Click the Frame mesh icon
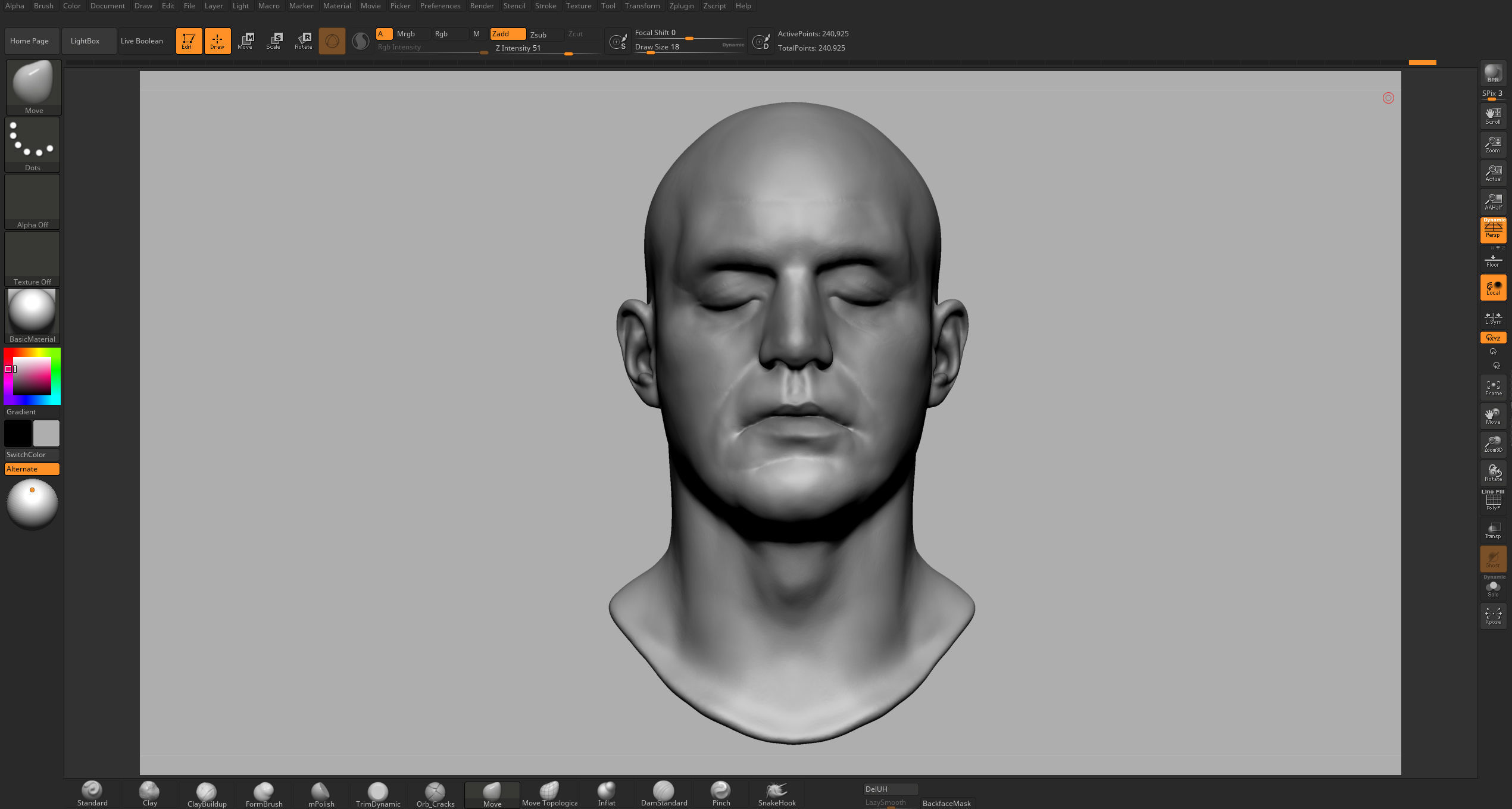The width and height of the screenshot is (1512, 809). (1493, 388)
